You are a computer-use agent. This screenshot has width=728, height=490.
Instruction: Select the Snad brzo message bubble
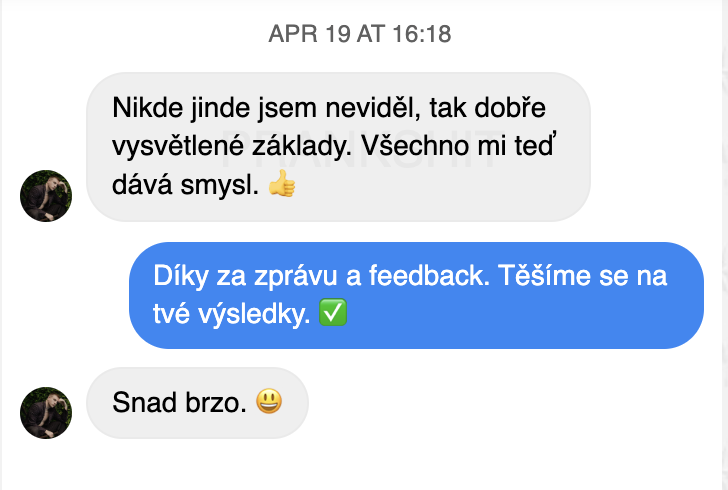point(197,403)
